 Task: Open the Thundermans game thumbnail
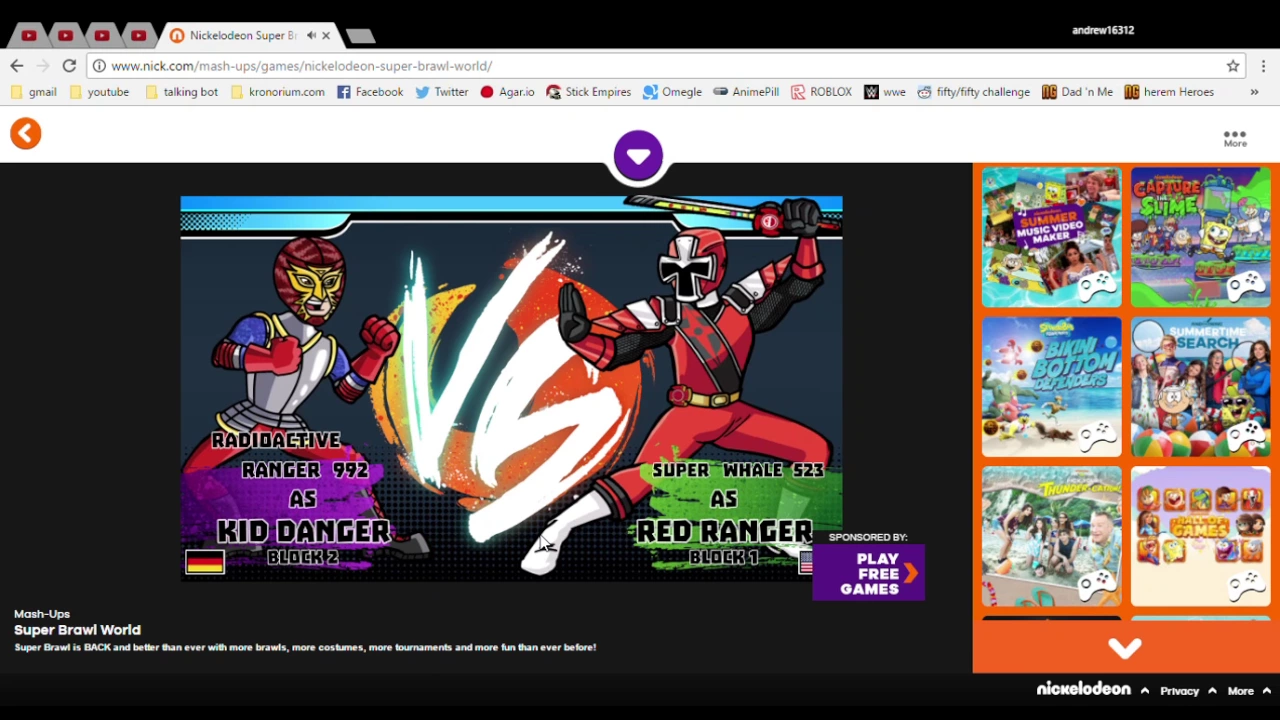(x=1051, y=536)
